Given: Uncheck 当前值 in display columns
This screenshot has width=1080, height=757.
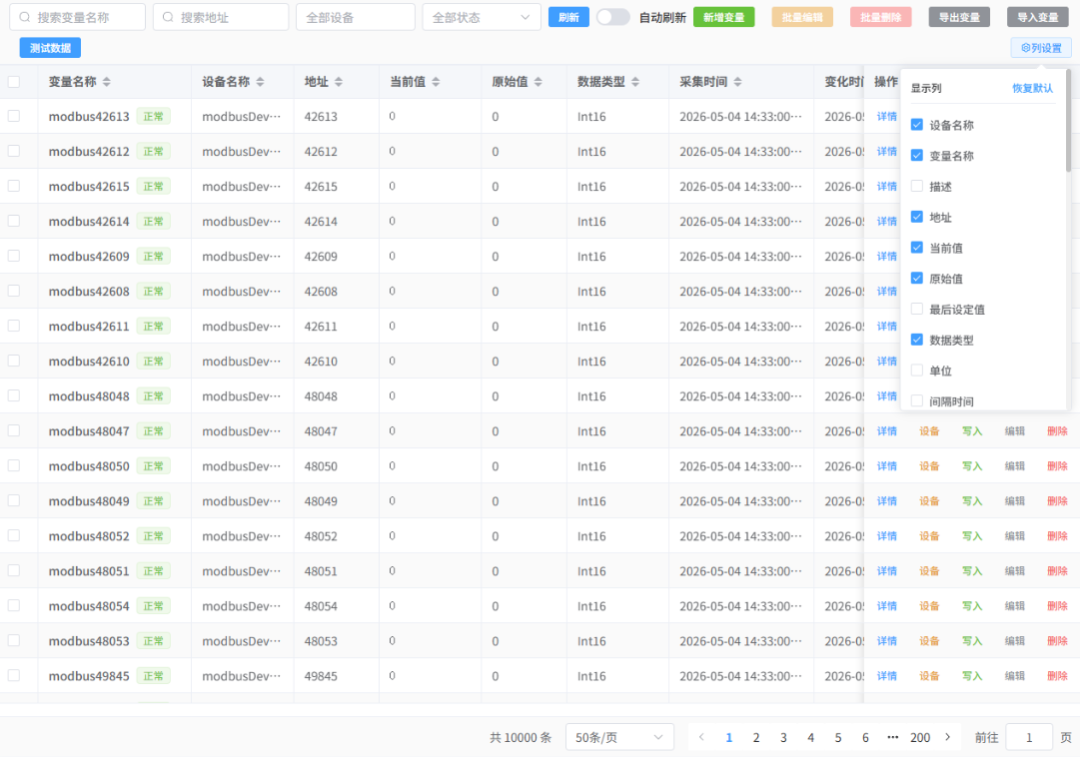Looking at the screenshot, I should 917,247.
